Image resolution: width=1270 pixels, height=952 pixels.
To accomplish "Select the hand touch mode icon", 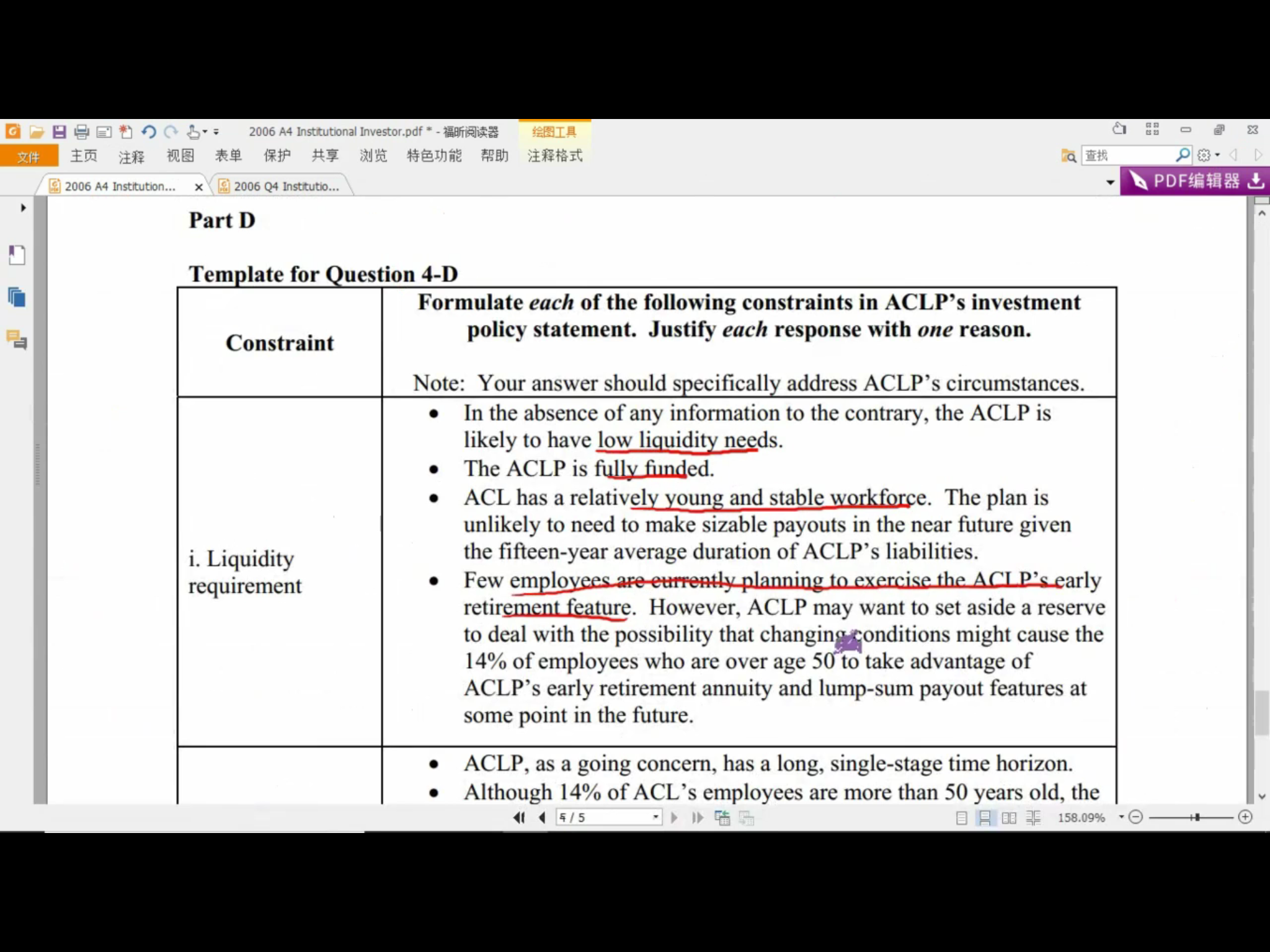I will click(193, 131).
